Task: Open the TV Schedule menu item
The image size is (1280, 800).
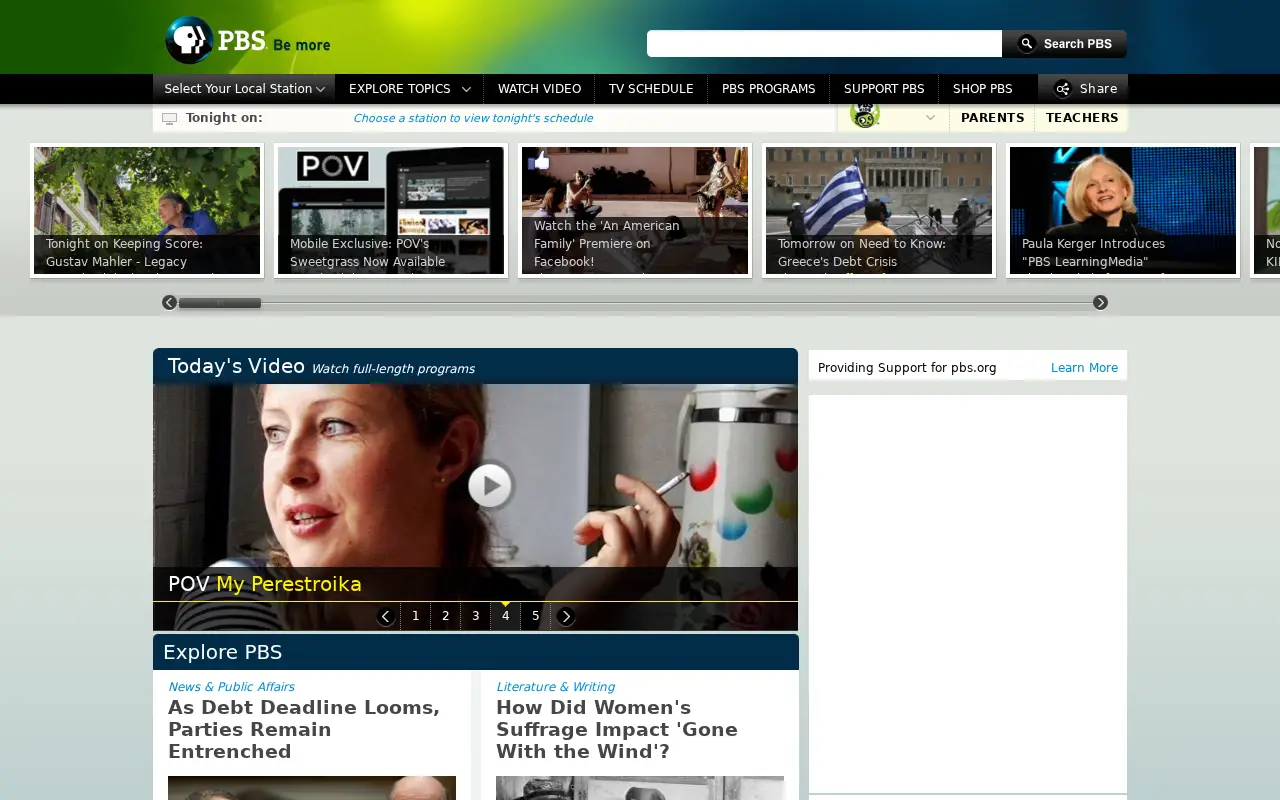Action: 651,88
